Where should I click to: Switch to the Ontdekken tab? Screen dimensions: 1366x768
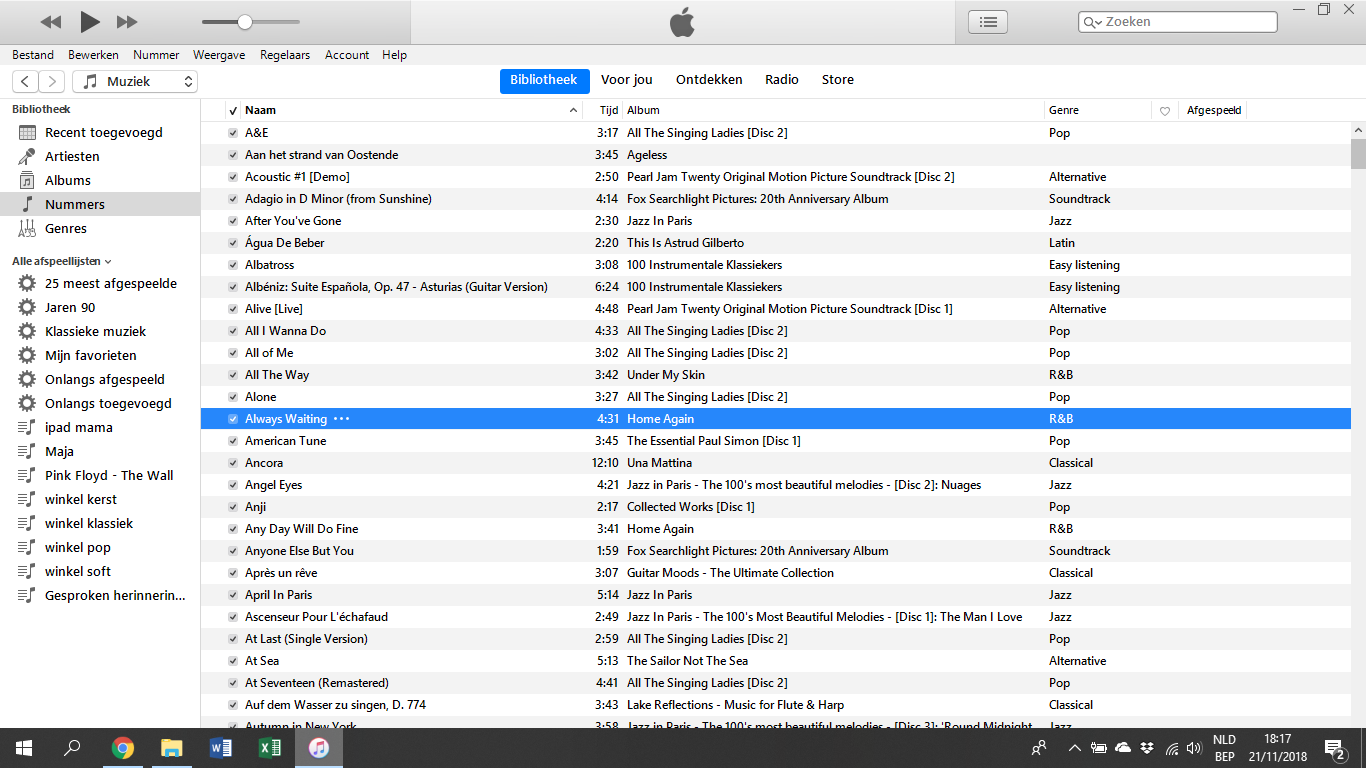709,80
